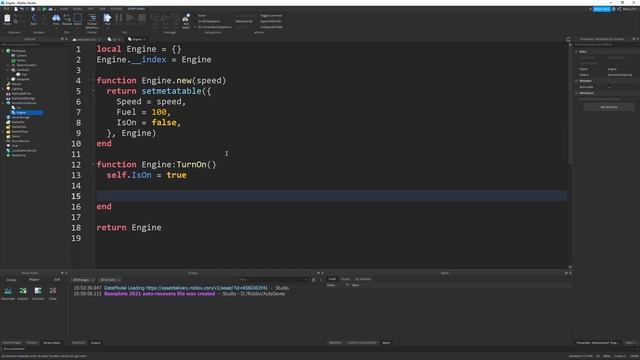Open the FILE menu
640x360 pixels.
[6, 9]
